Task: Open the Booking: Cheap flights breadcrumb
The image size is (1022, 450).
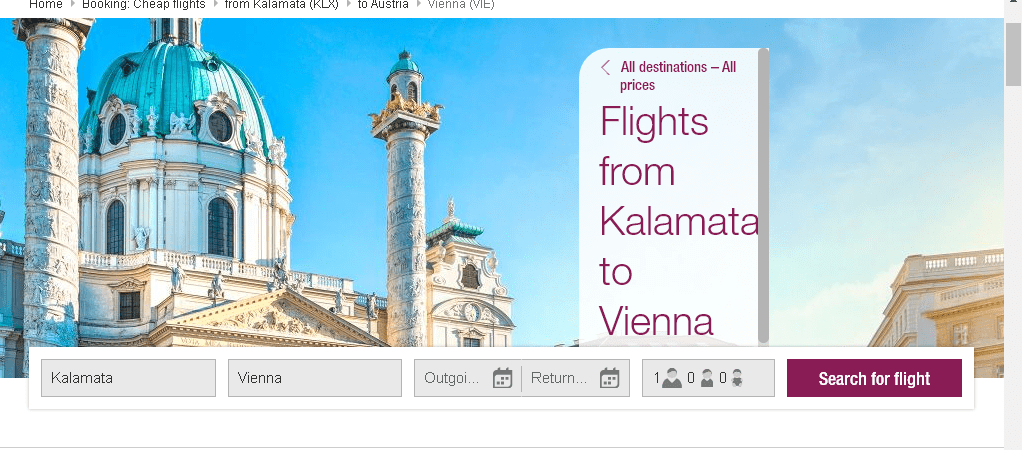Action: coord(143,5)
